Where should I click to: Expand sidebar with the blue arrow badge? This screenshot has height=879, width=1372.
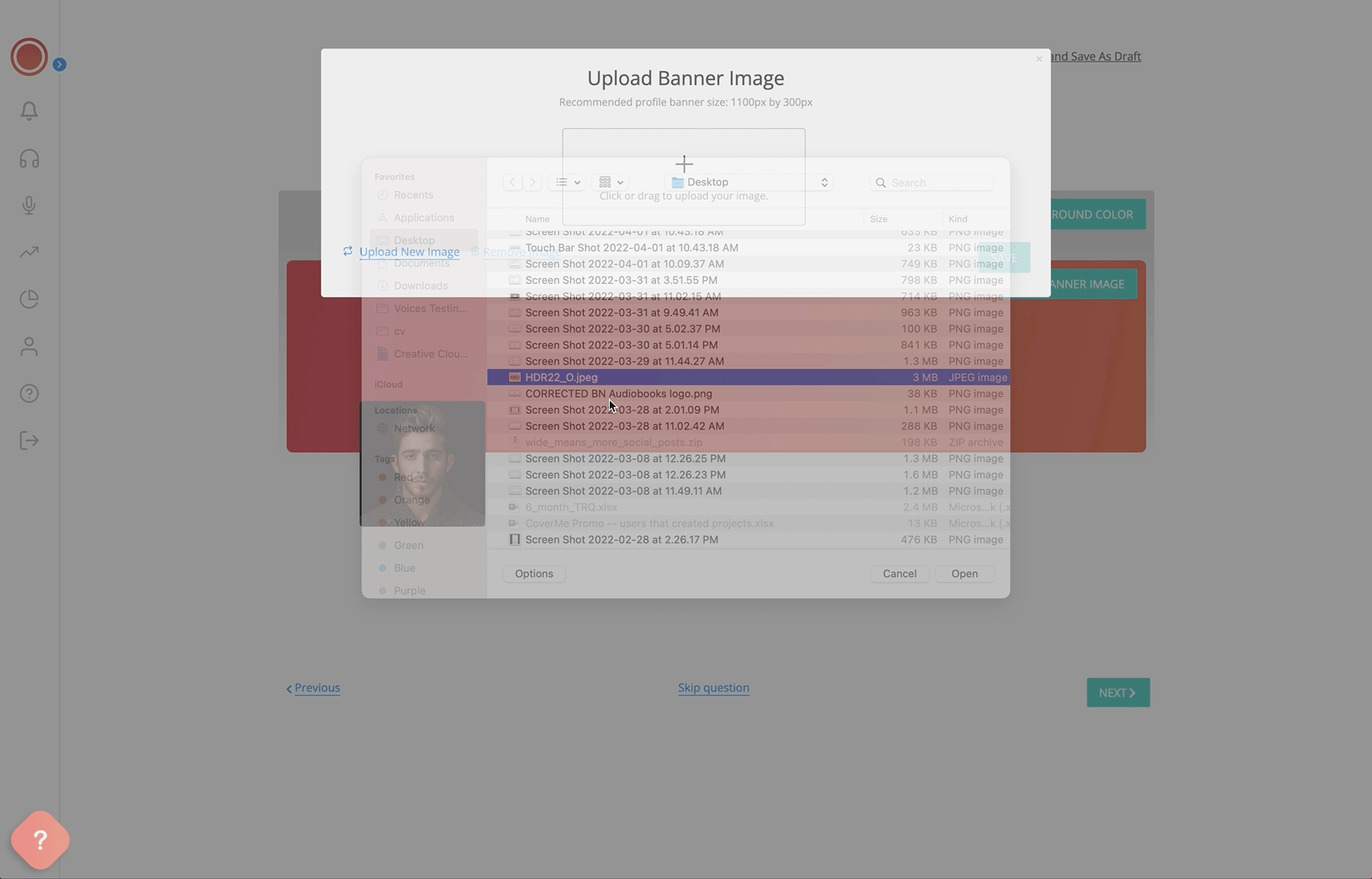(x=59, y=64)
